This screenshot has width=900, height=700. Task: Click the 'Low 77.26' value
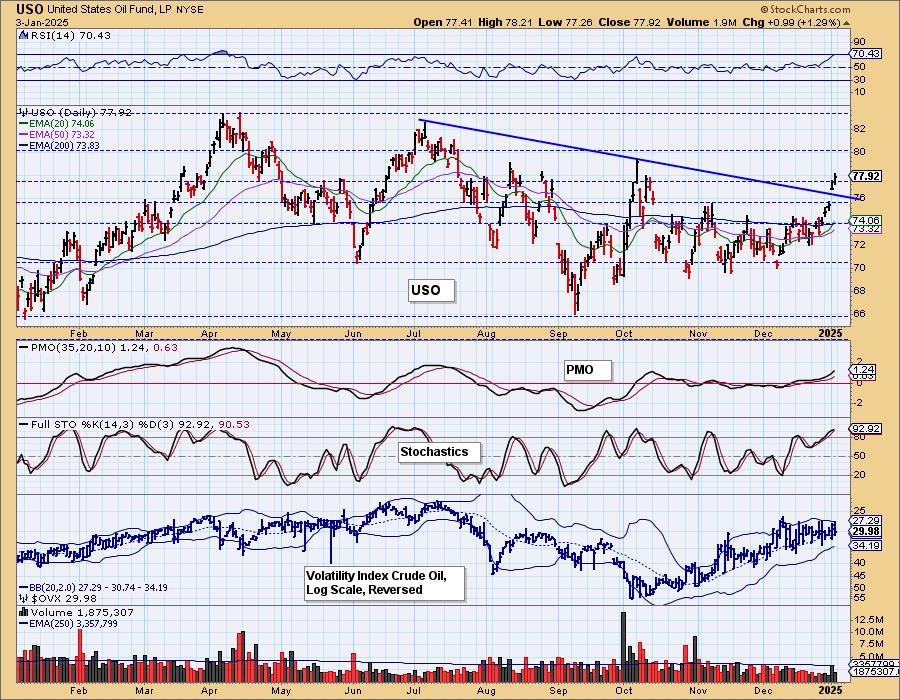click(567, 22)
